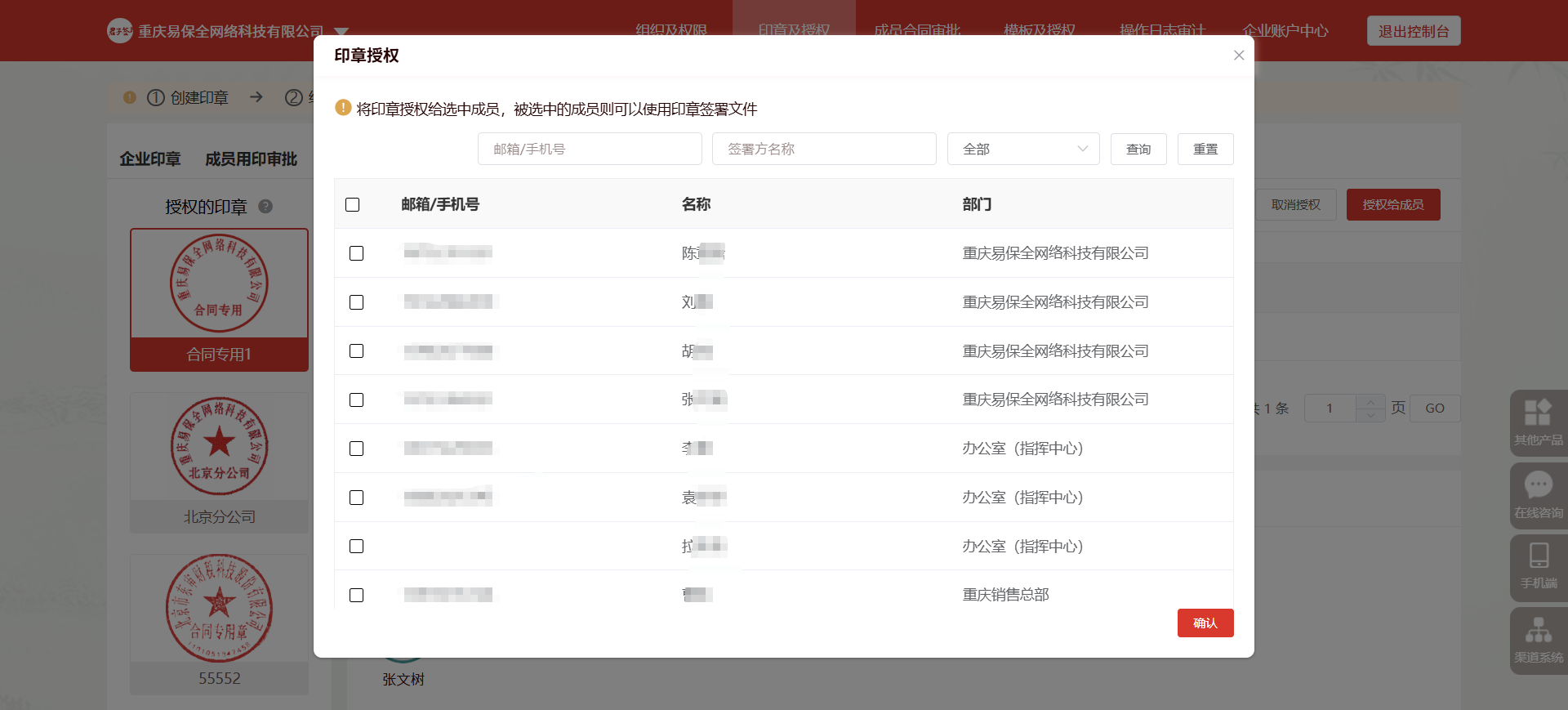Toggle the select-all checkbox in table header
1568x710 pixels.
coord(353,204)
